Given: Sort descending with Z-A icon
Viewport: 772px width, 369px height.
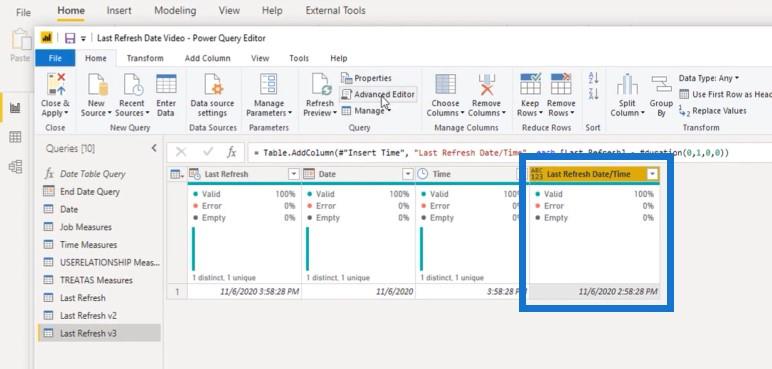Looking at the screenshot, I should coord(593,94).
